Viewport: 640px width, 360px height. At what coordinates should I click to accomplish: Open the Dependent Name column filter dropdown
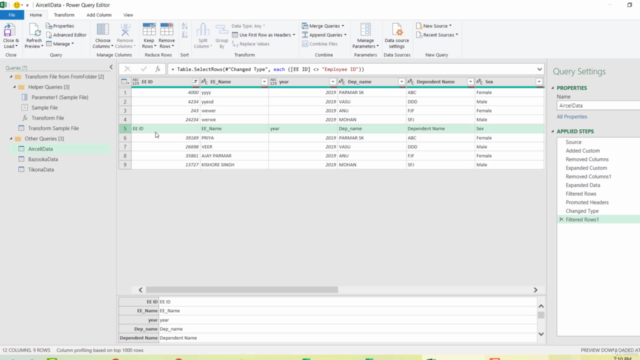click(x=470, y=82)
